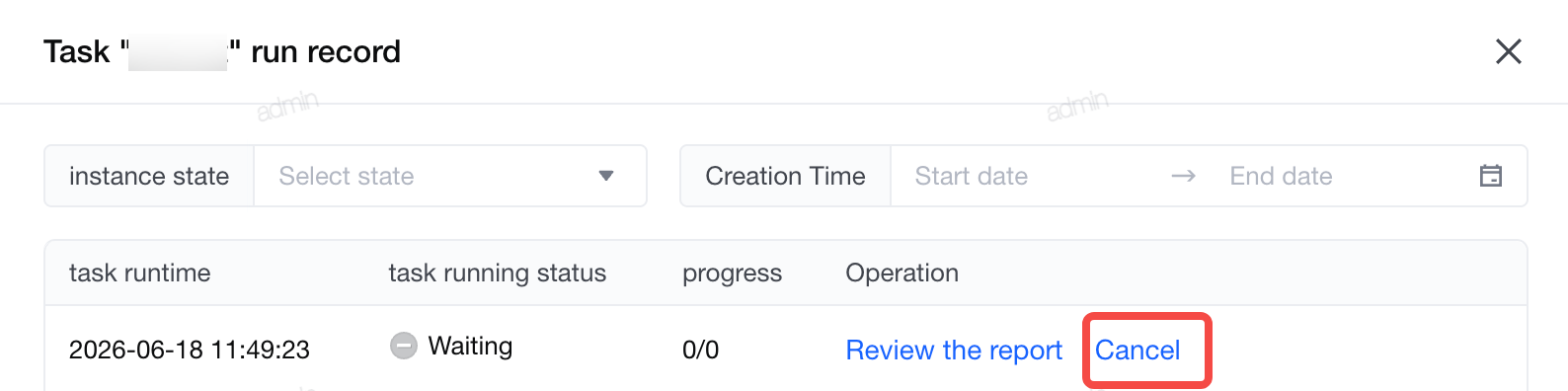The width and height of the screenshot is (1568, 391).
Task: Click the gray Waiting status icon
Action: 404,346
